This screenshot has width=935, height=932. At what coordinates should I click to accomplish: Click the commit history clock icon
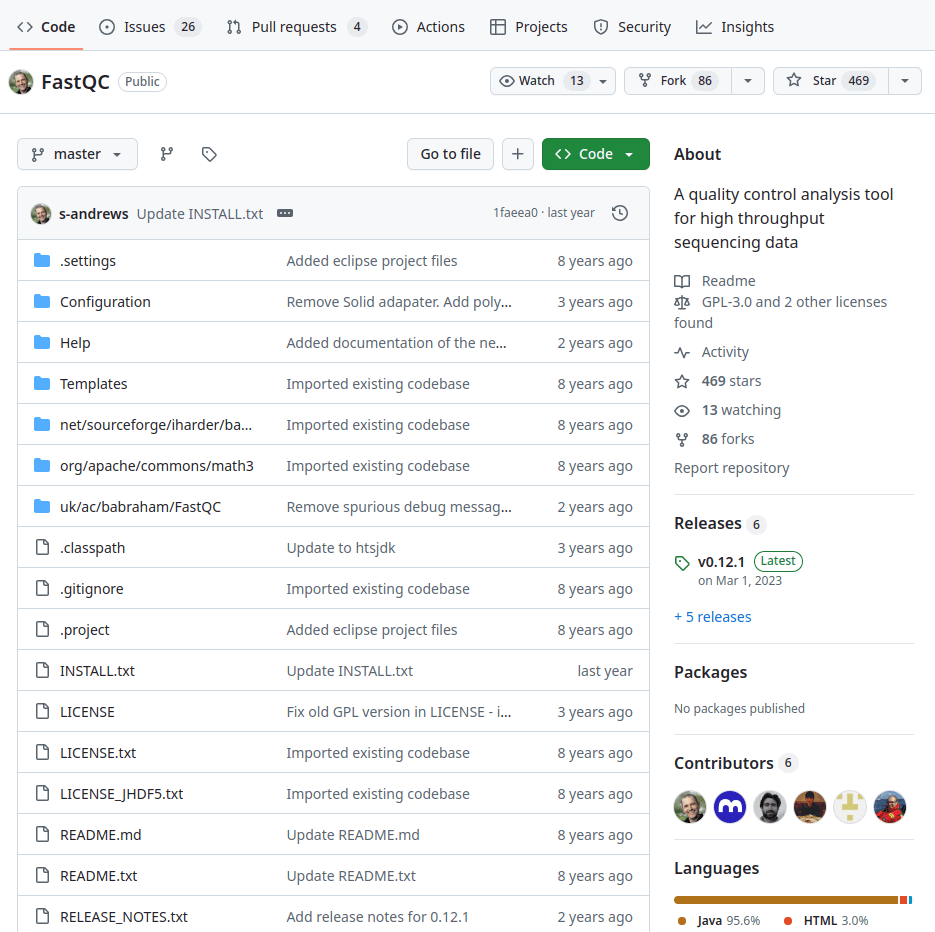620,213
